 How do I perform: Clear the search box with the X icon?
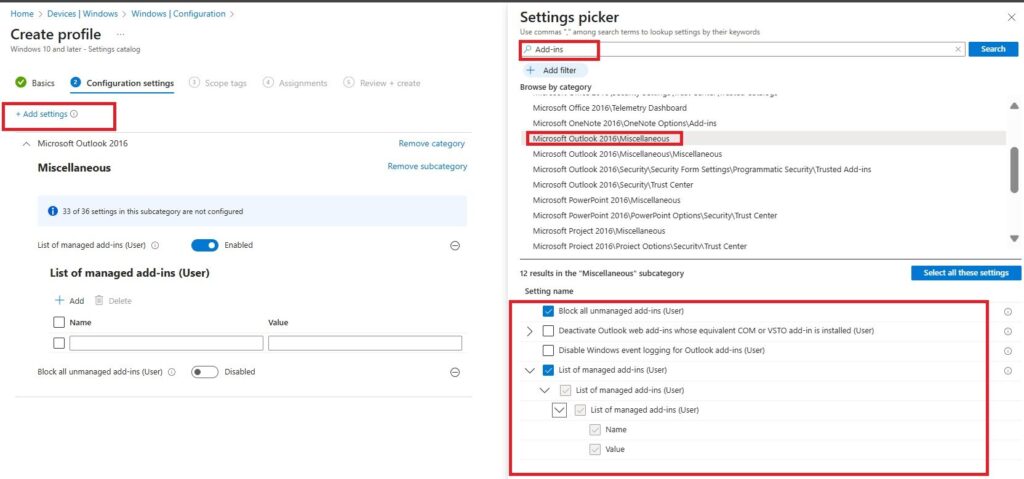point(958,49)
